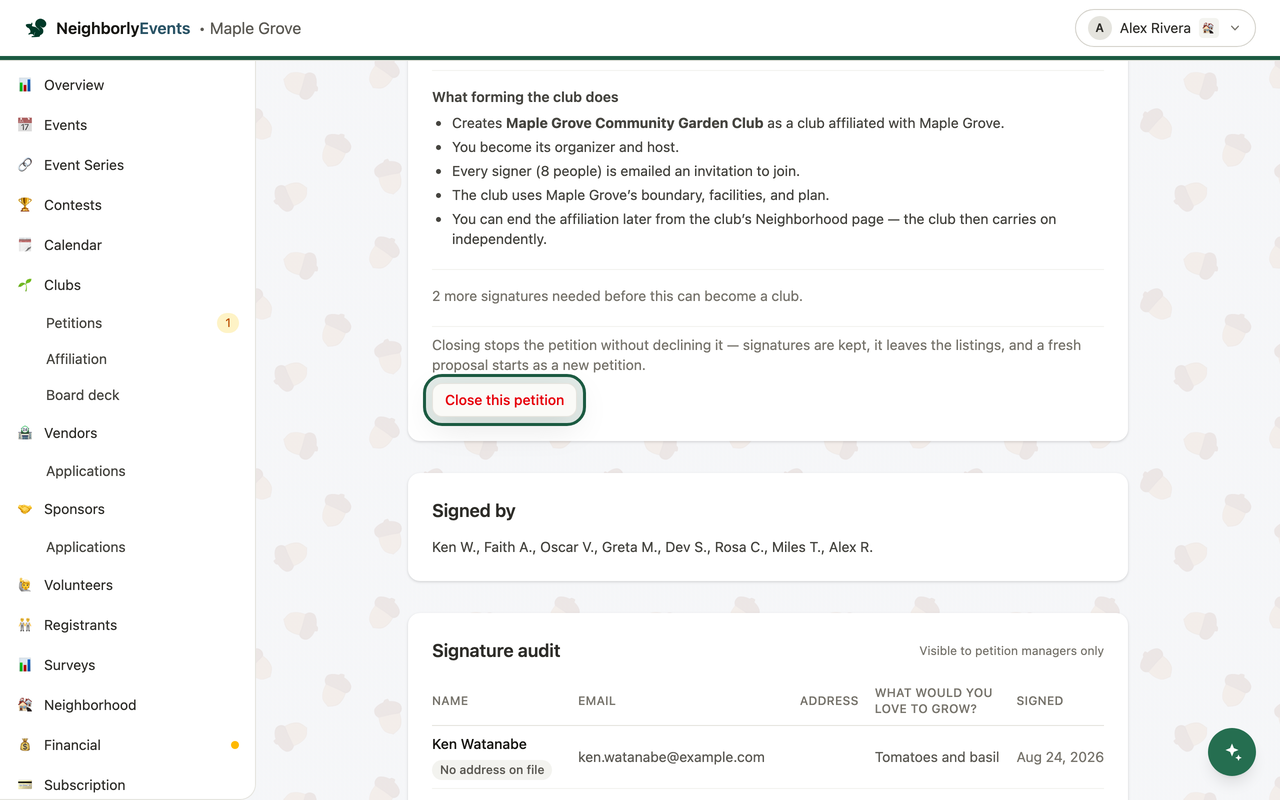Click the Contests trophy icon

(25, 205)
